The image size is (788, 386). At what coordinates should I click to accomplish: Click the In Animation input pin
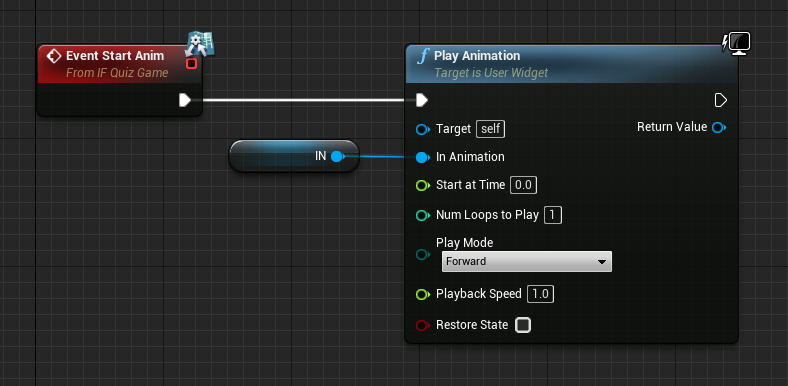423,157
